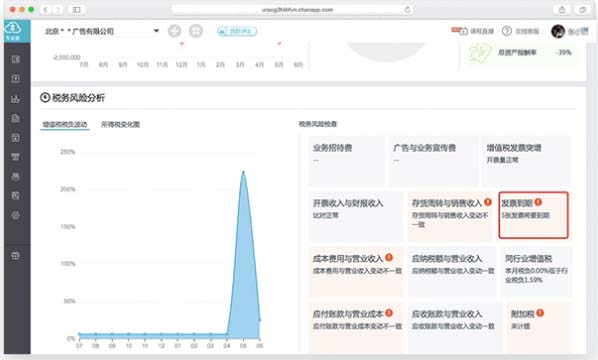Click the 5张发票将要到期 message

pos(526,215)
